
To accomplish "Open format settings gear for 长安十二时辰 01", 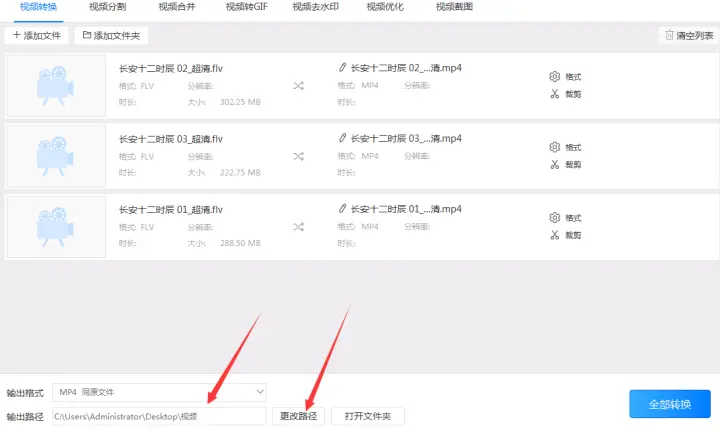I will (x=555, y=217).
